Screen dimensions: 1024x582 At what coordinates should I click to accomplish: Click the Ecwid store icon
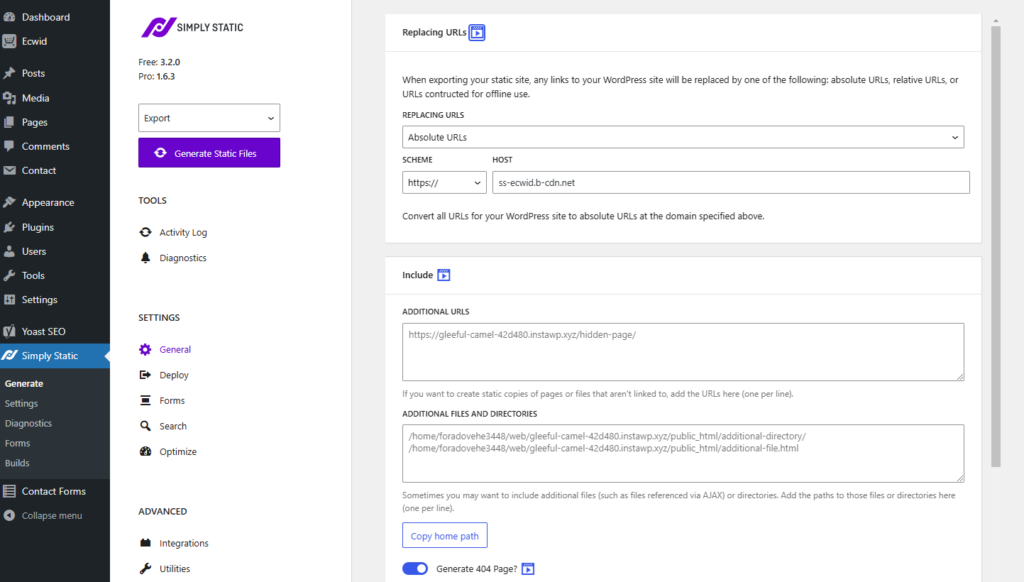click(9, 41)
